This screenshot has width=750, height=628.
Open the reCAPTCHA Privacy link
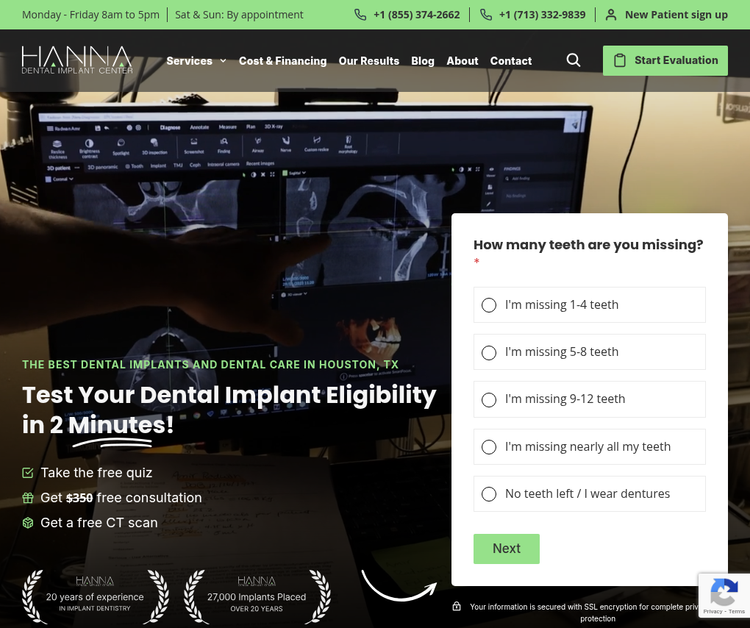click(x=712, y=611)
